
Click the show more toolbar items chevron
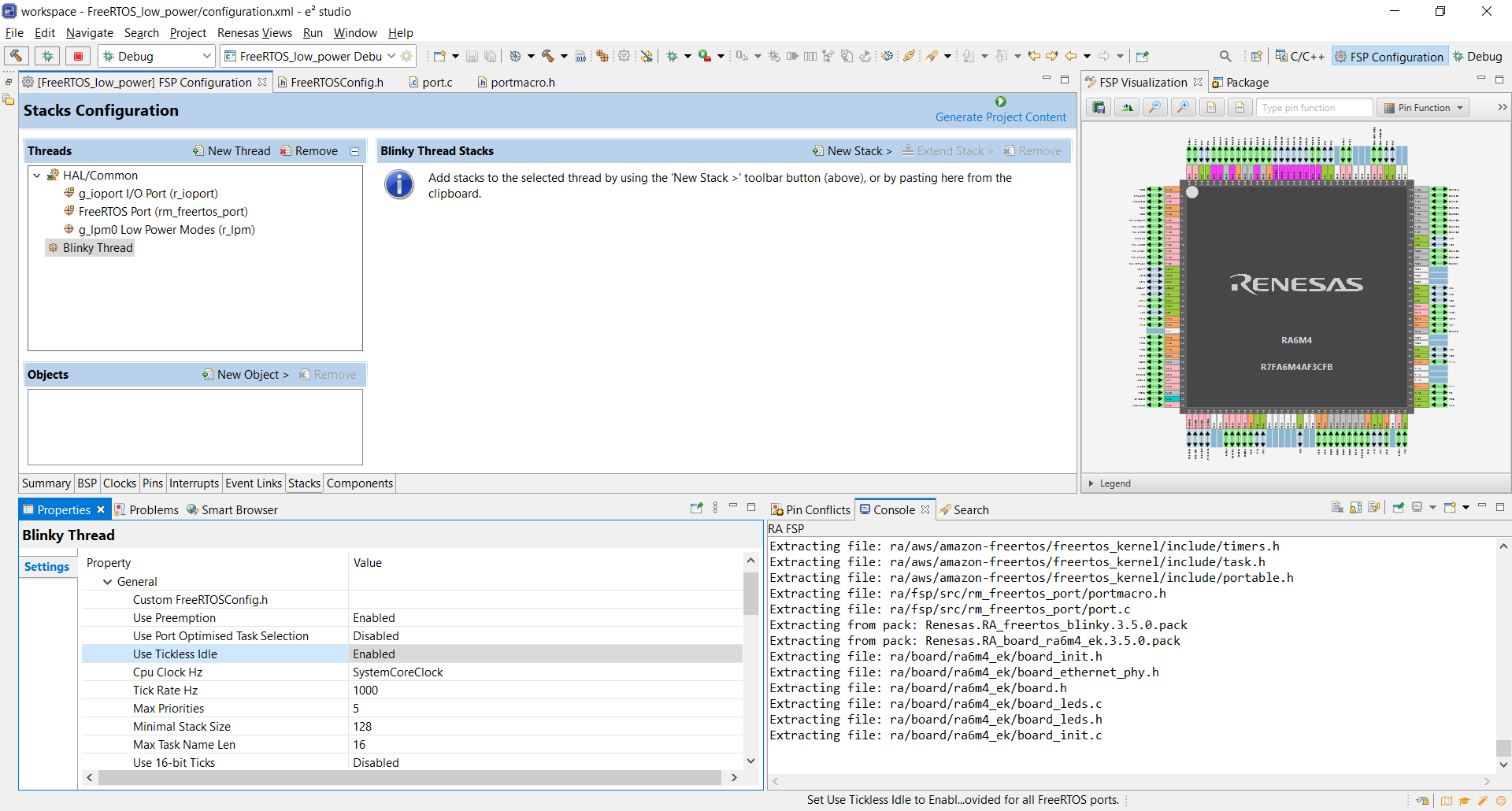point(1502,107)
